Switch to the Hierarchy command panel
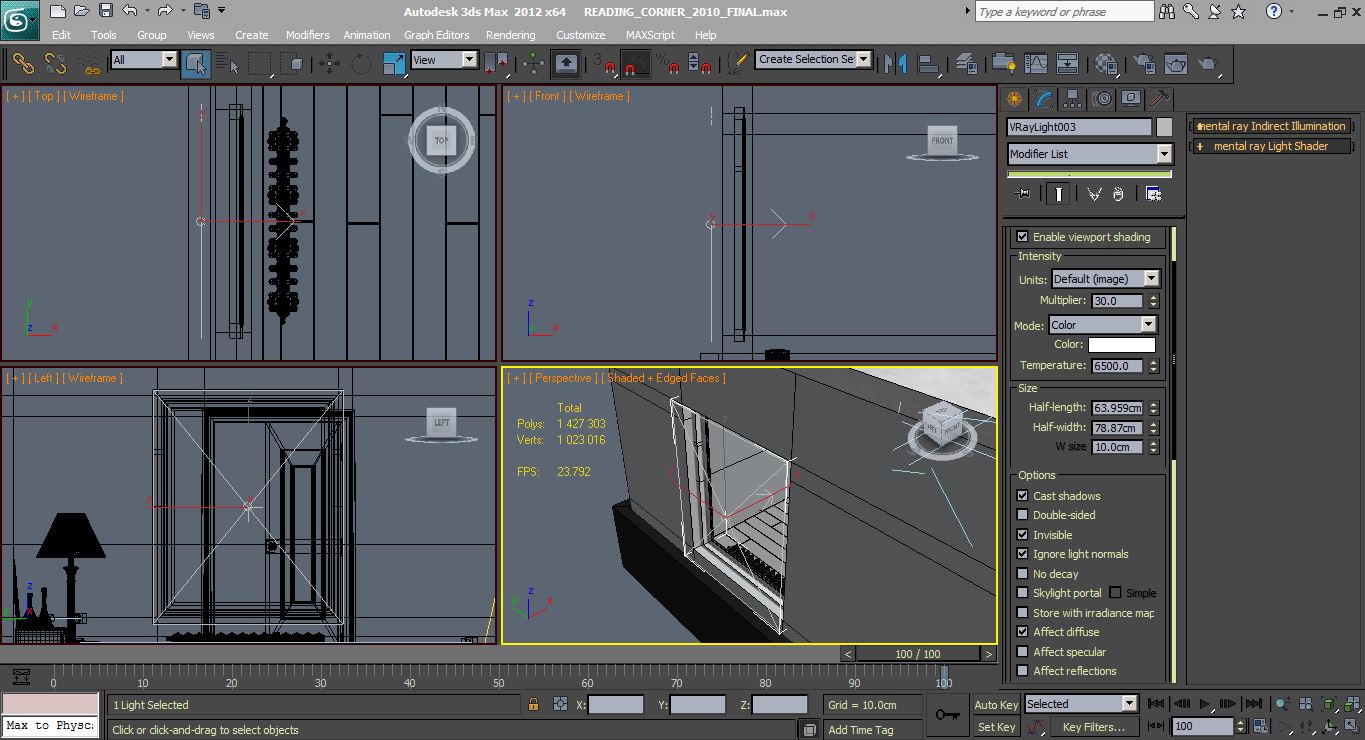 (1072, 99)
